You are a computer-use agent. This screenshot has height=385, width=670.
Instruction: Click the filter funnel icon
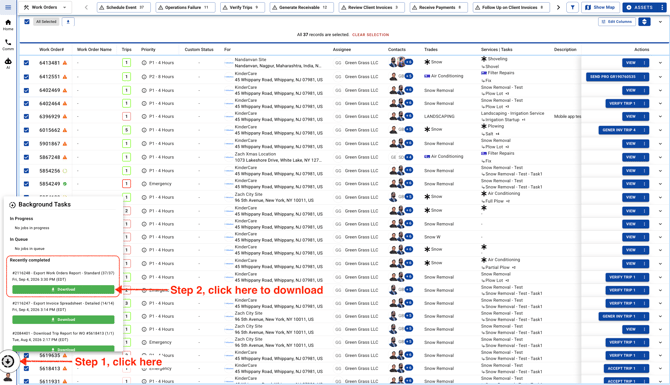point(573,7)
